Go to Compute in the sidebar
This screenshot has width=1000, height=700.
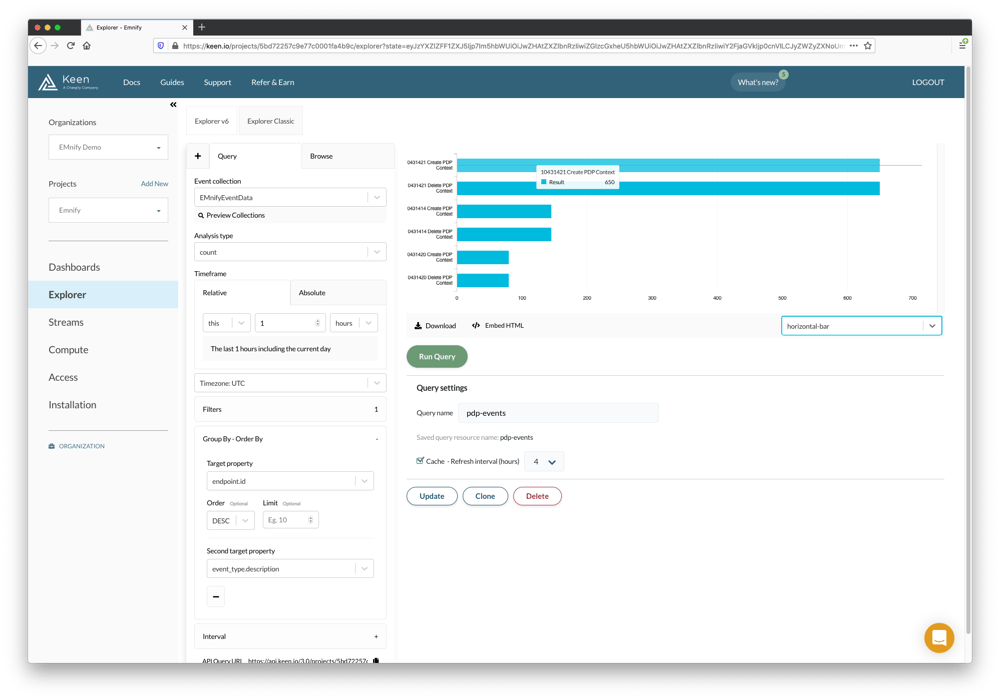[68, 349]
